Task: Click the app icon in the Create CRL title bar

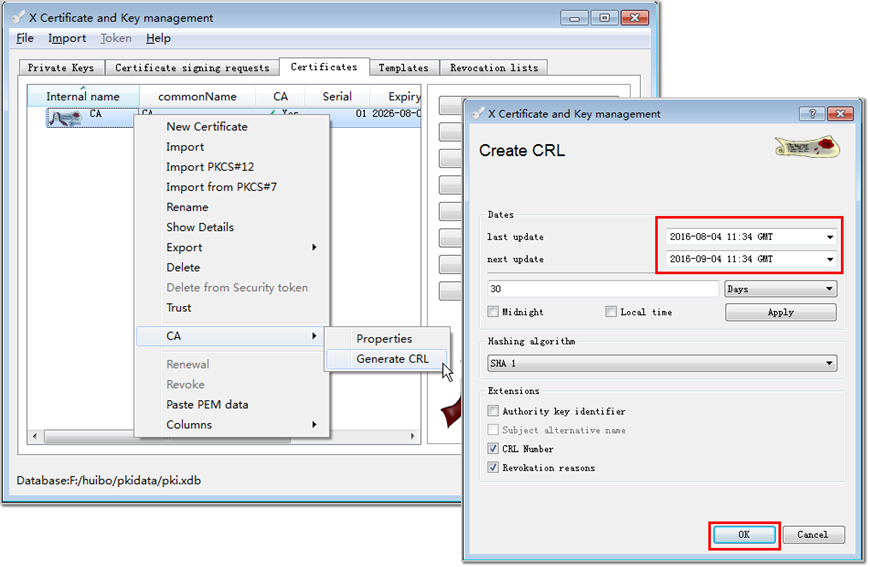Action: tap(478, 114)
